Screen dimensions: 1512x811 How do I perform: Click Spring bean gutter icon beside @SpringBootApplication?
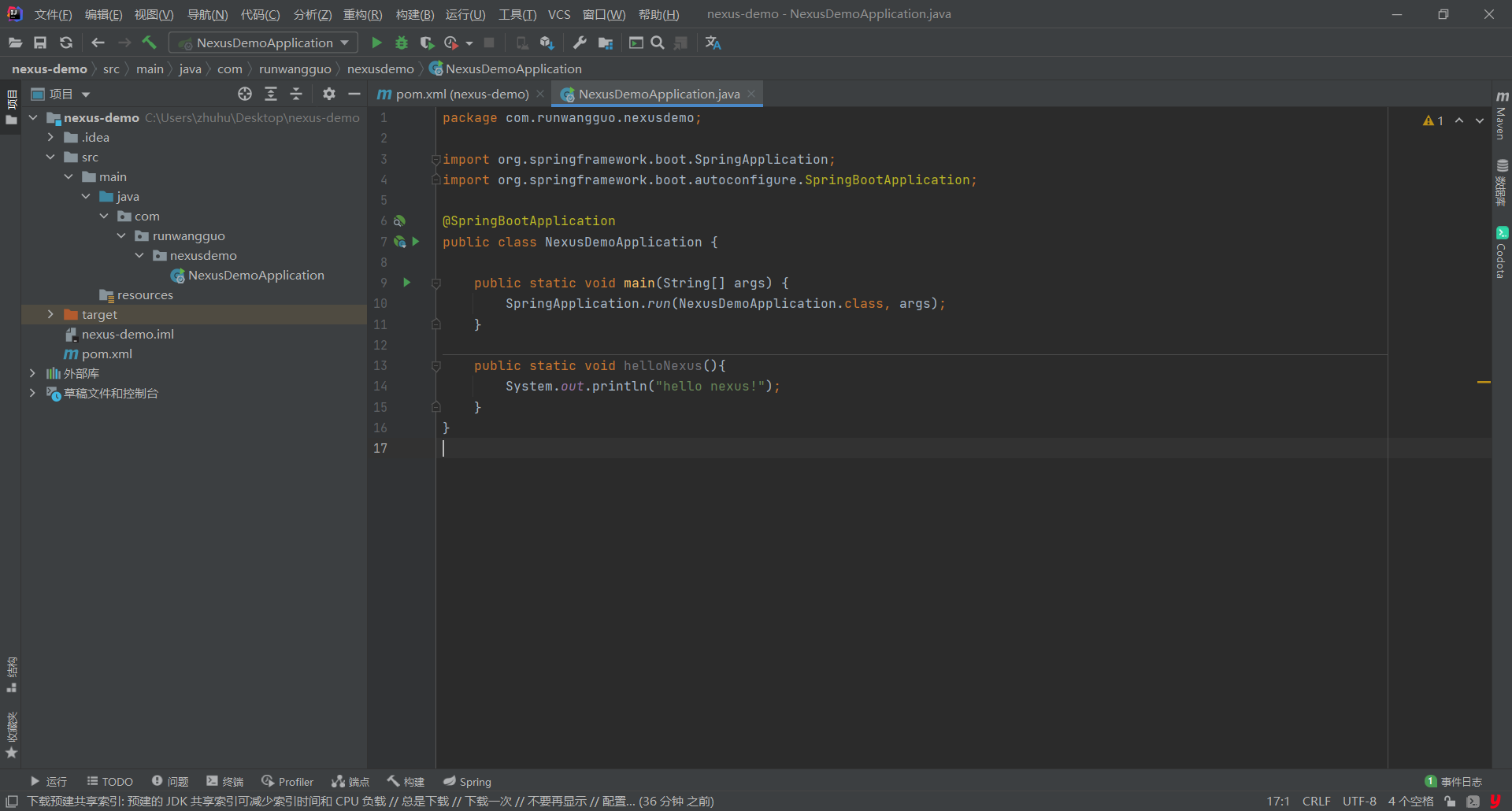400,220
